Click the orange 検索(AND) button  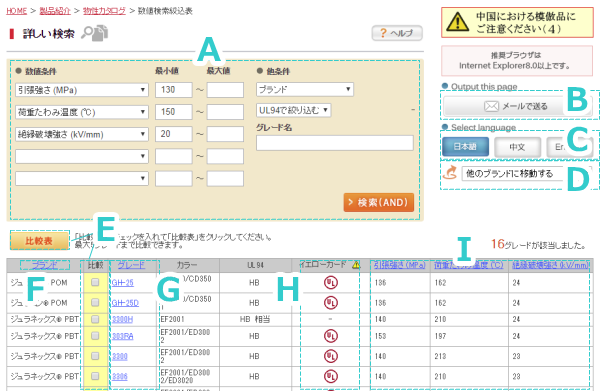(379, 202)
